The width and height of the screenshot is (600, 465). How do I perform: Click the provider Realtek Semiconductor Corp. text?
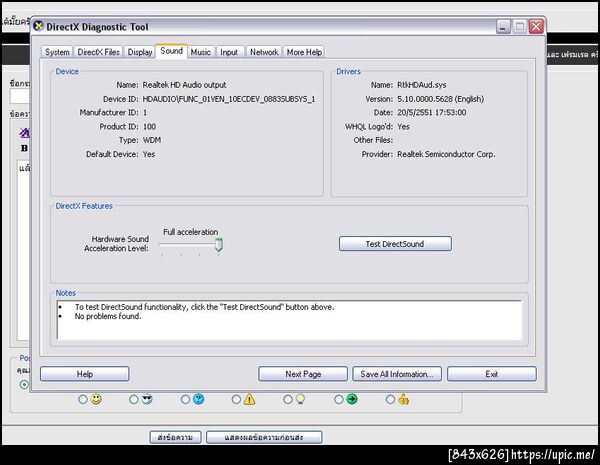tap(446, 154)
